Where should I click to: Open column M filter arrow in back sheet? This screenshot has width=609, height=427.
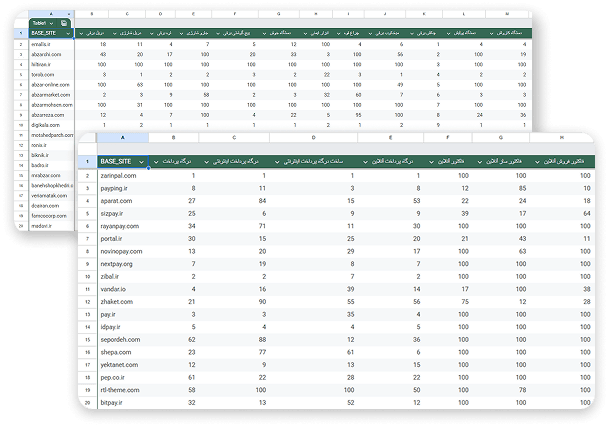tap(491, 34)
